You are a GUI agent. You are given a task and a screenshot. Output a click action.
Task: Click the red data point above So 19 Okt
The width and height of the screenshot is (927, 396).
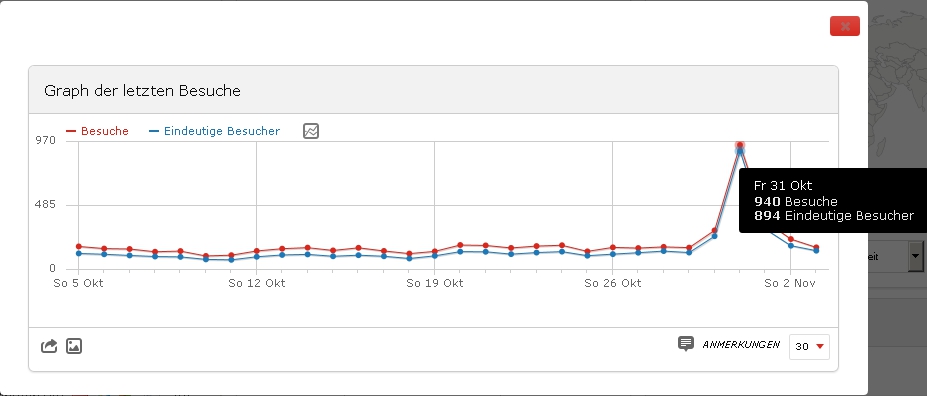(435, 251)
